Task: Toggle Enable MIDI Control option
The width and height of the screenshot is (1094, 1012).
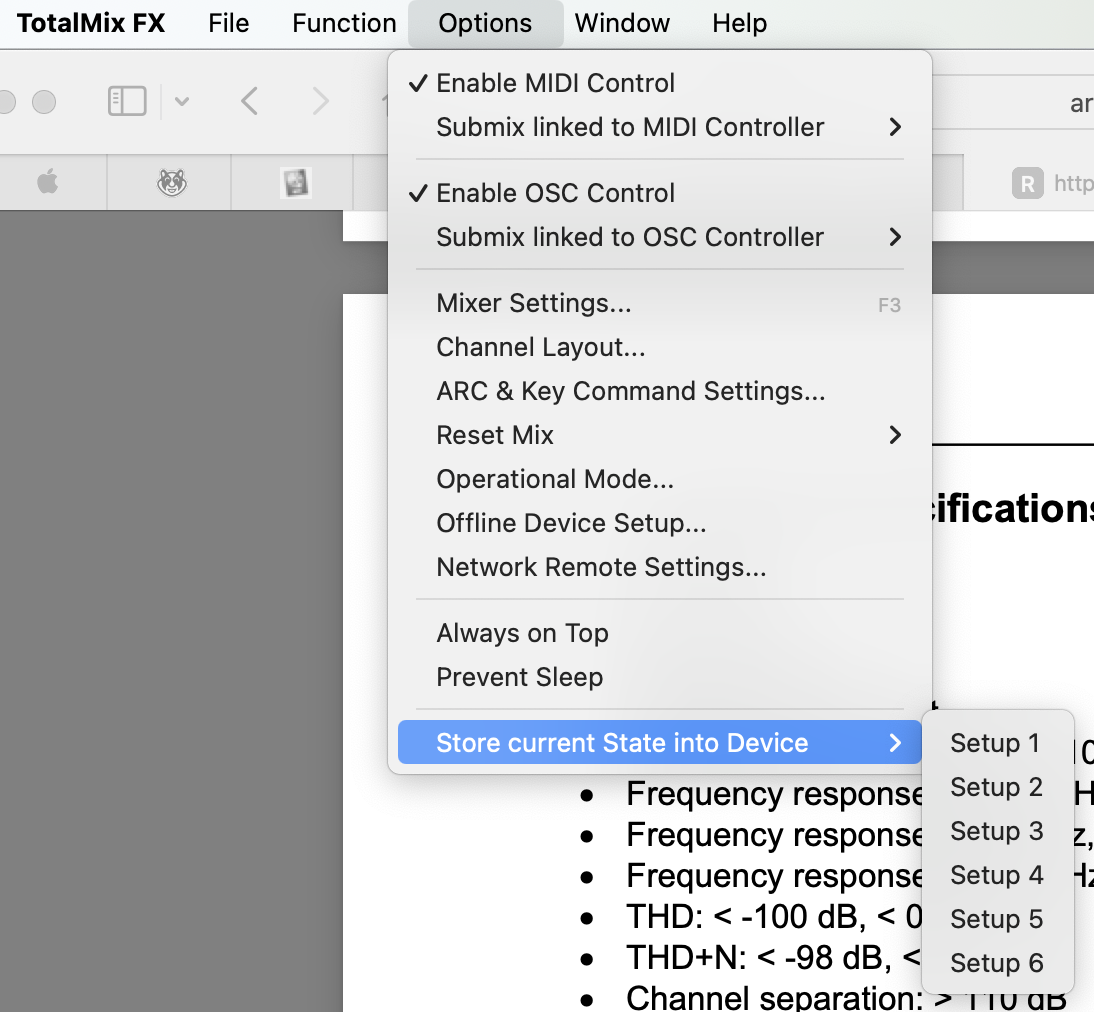Action: [x=659, y=83]
